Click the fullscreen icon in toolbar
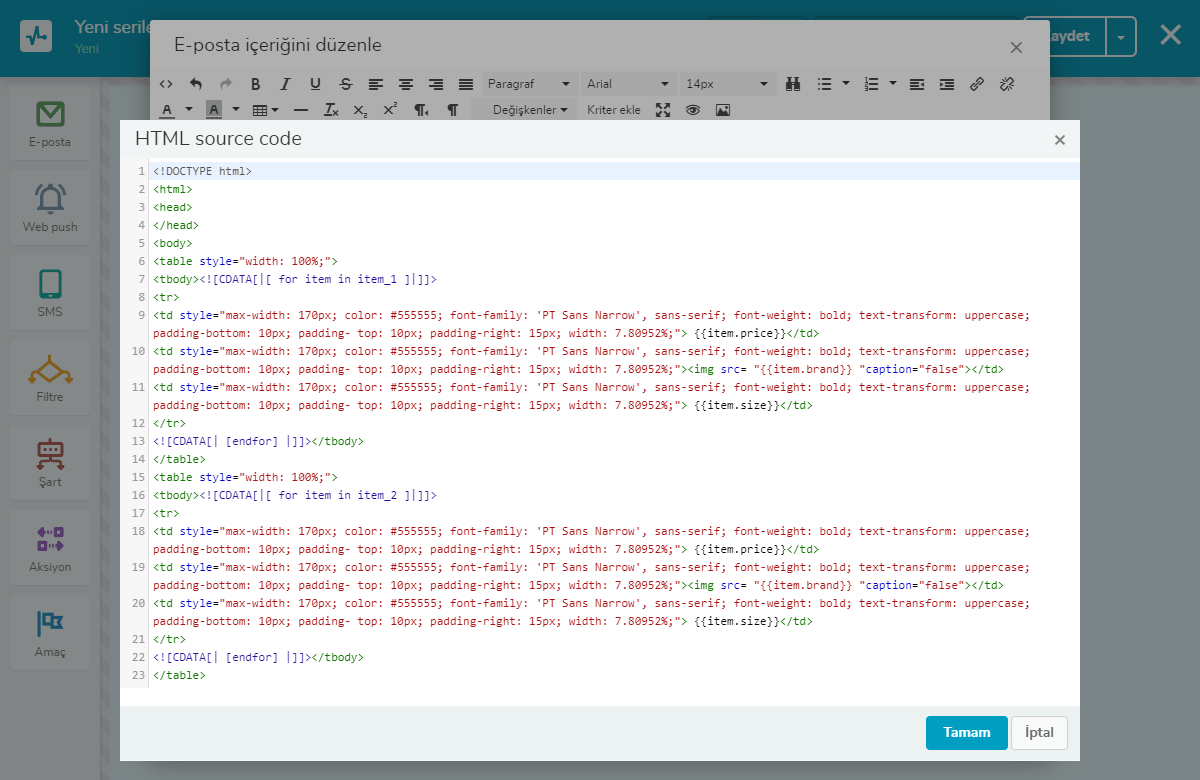Screen dimensions: 1200x780 point(662,110)
